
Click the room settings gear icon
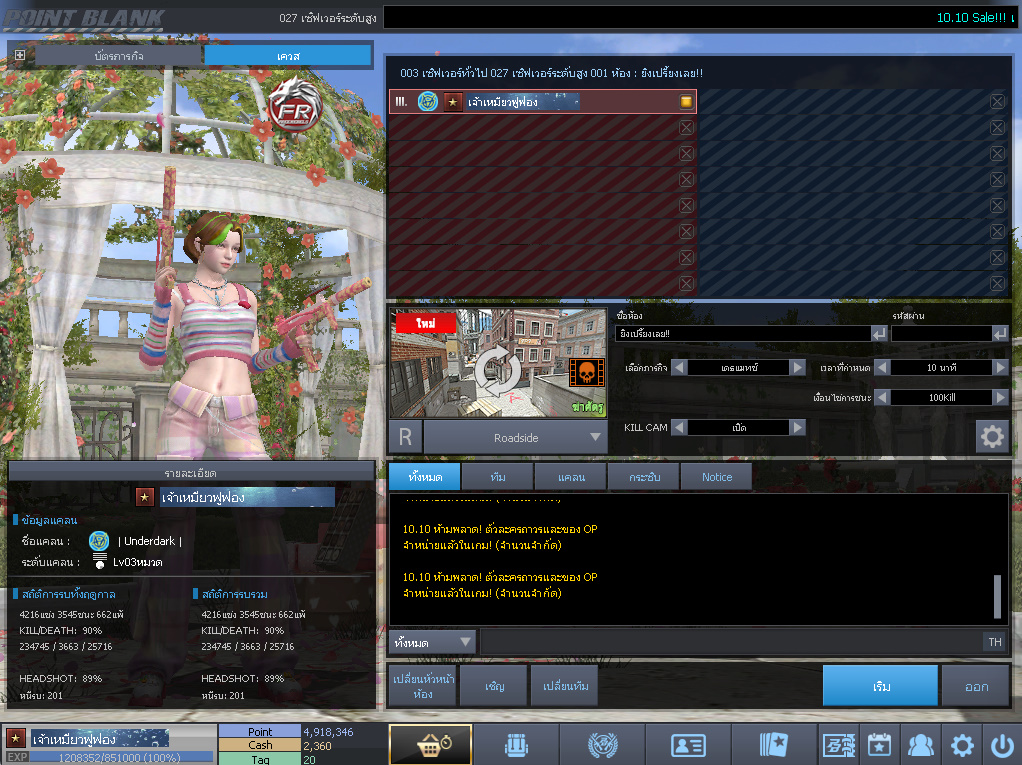[991, 436]
